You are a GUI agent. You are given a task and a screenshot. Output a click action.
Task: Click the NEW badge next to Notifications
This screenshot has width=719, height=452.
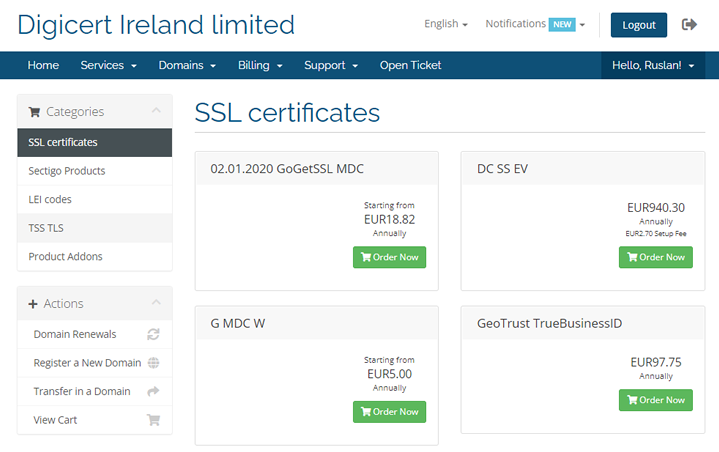pos(562,24)
